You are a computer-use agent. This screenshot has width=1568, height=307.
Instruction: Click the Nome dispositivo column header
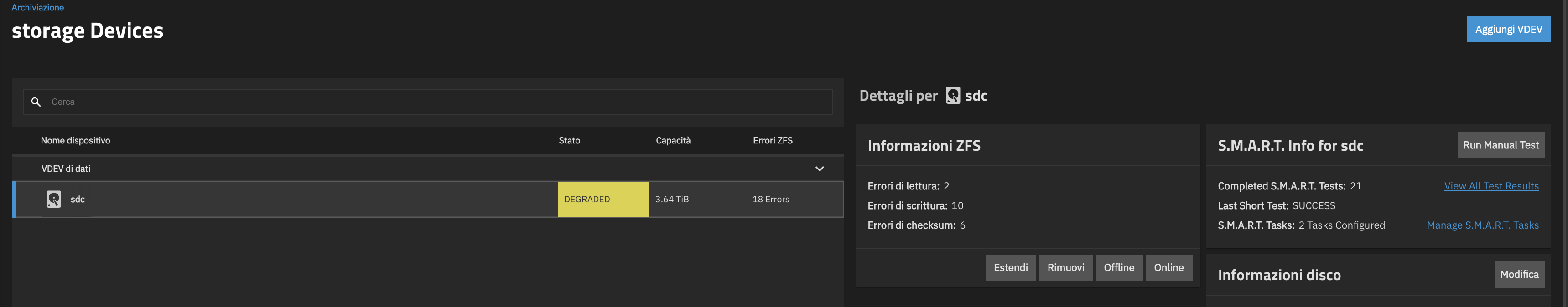point(75,140)
